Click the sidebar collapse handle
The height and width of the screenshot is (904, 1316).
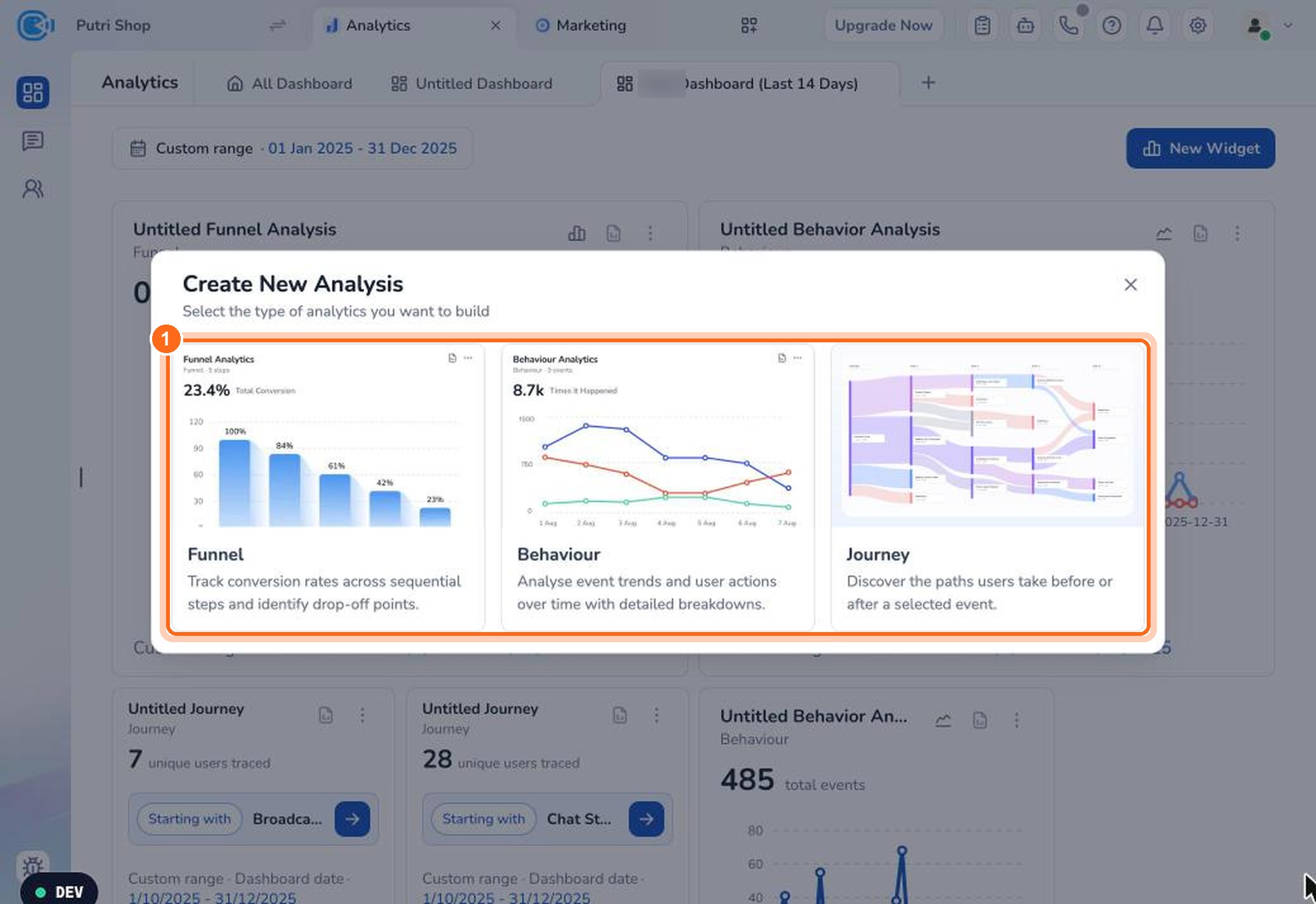pos(81,477)
